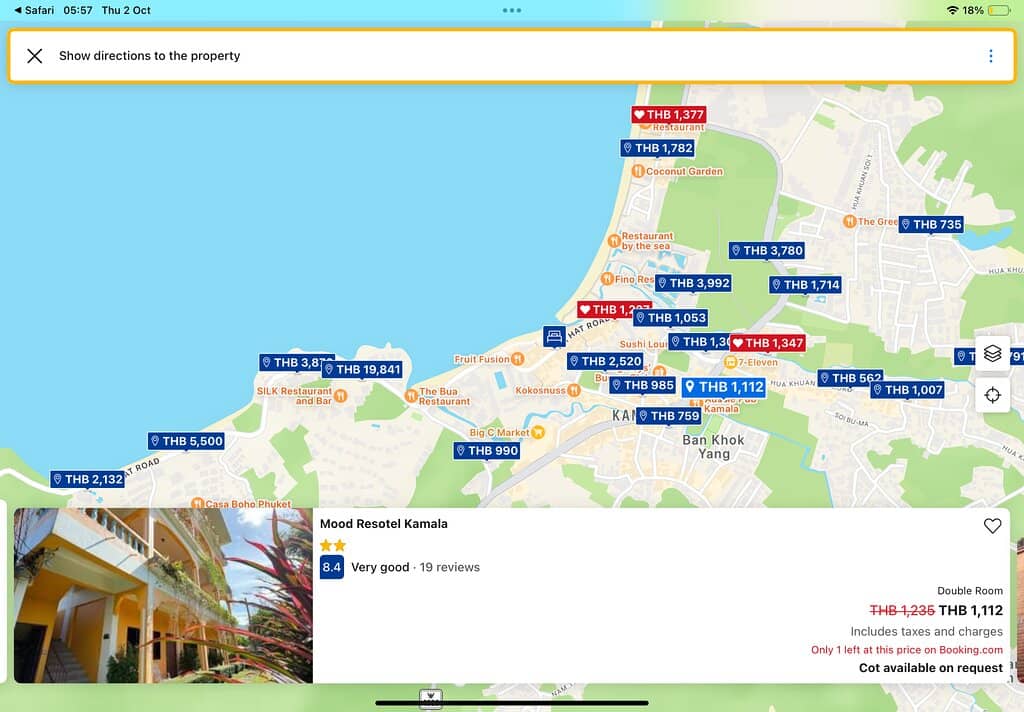Open Mood Resotel Kamala property title
The width and height of the screenshot is (1024, 712).
(384, 524)
